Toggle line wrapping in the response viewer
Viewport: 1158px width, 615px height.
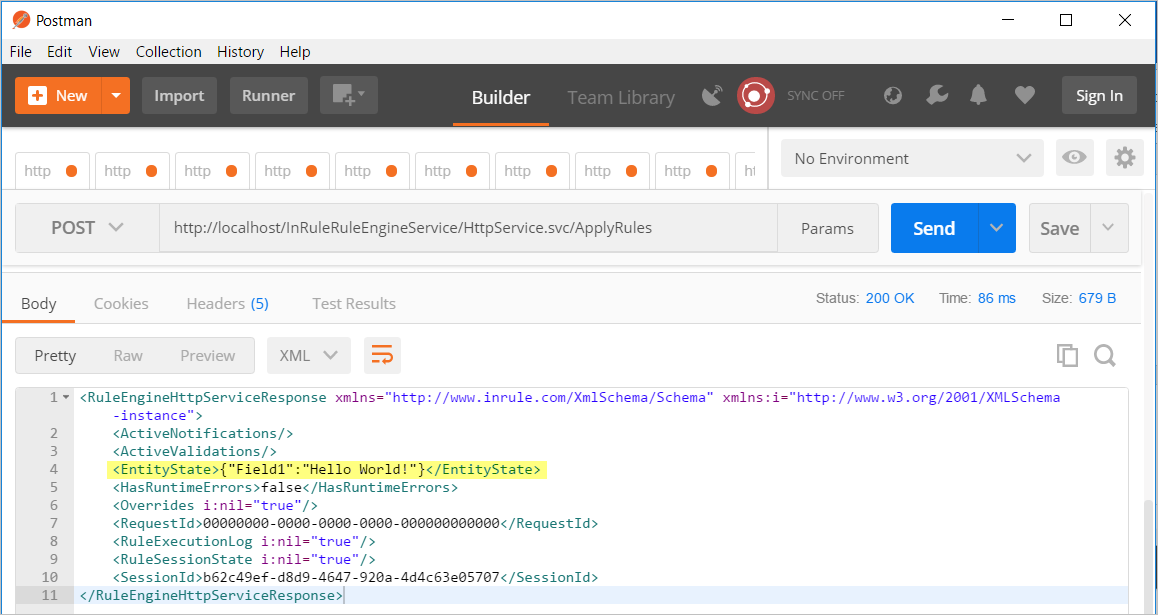382,355
